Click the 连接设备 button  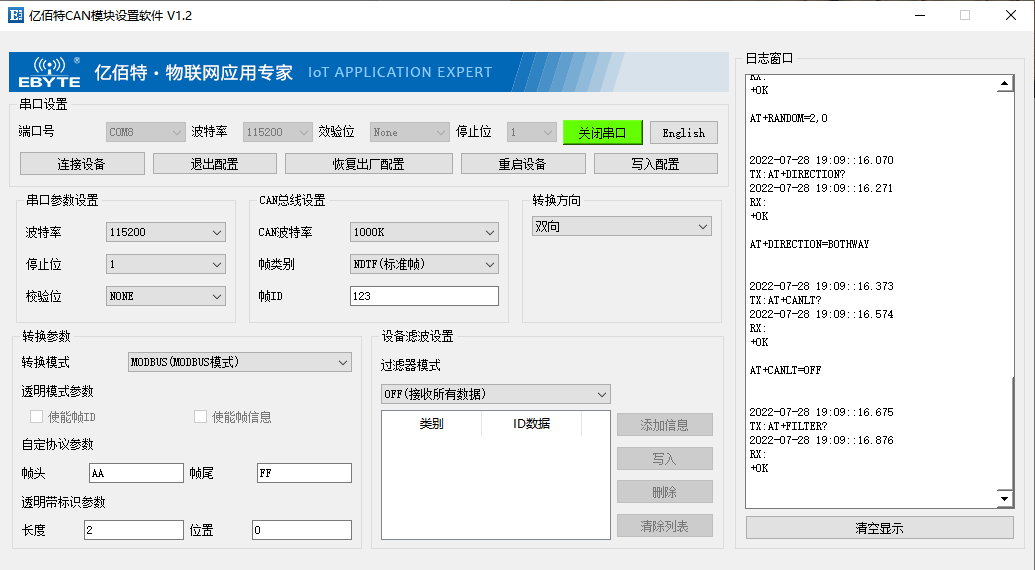click(x=82, y=164)
